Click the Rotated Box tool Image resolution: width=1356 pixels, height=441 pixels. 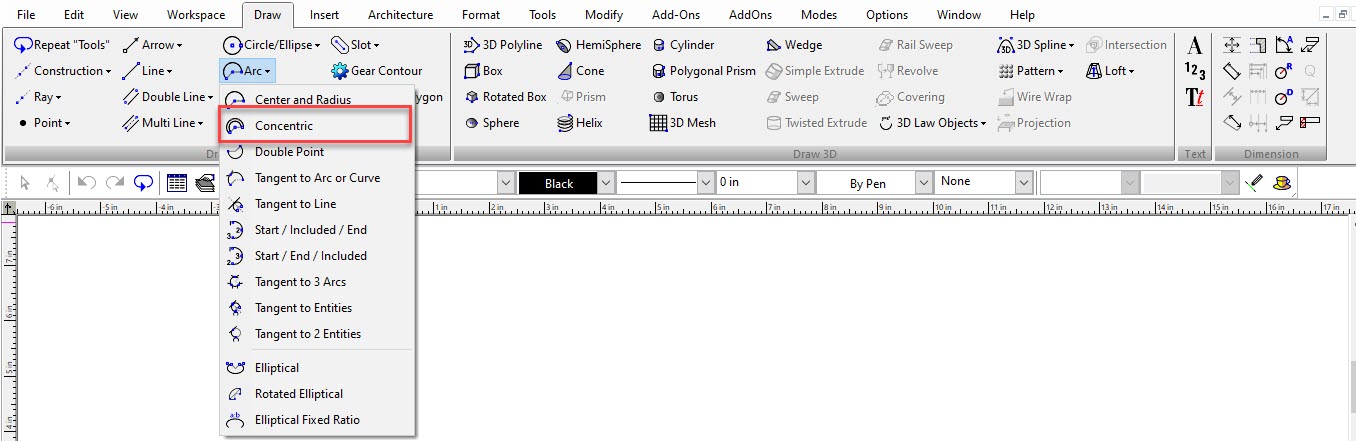(x=506, y=97)
